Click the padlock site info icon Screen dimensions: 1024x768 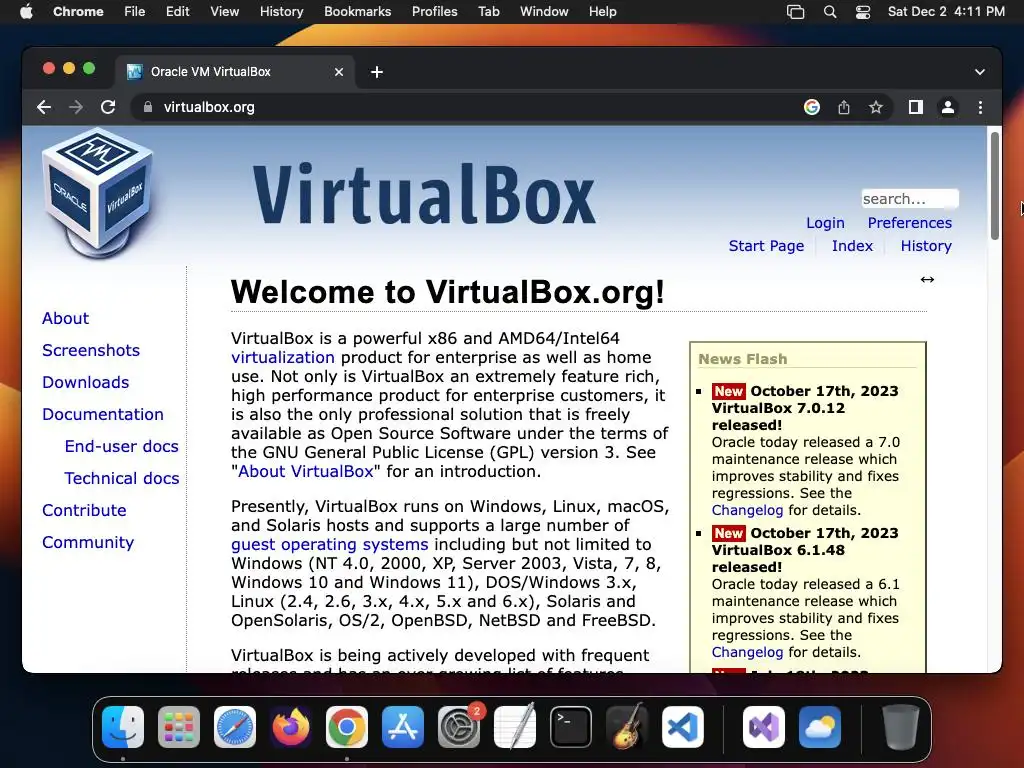[x=148, y=107]
